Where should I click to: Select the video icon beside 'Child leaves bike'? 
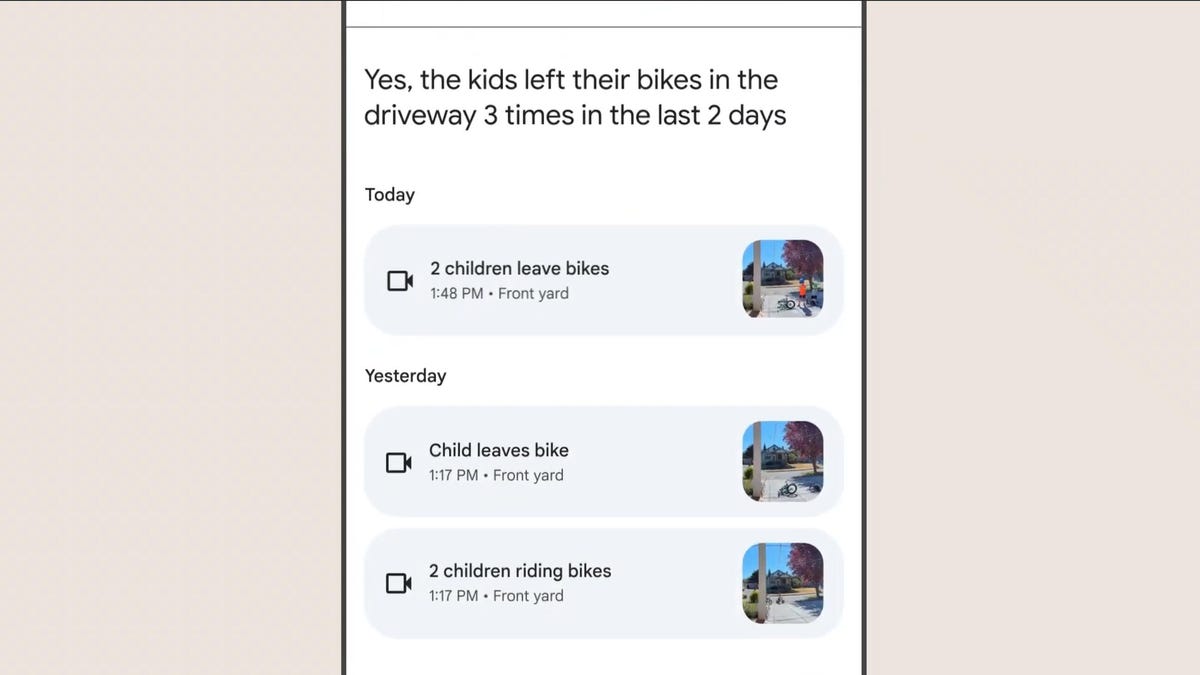399,461
